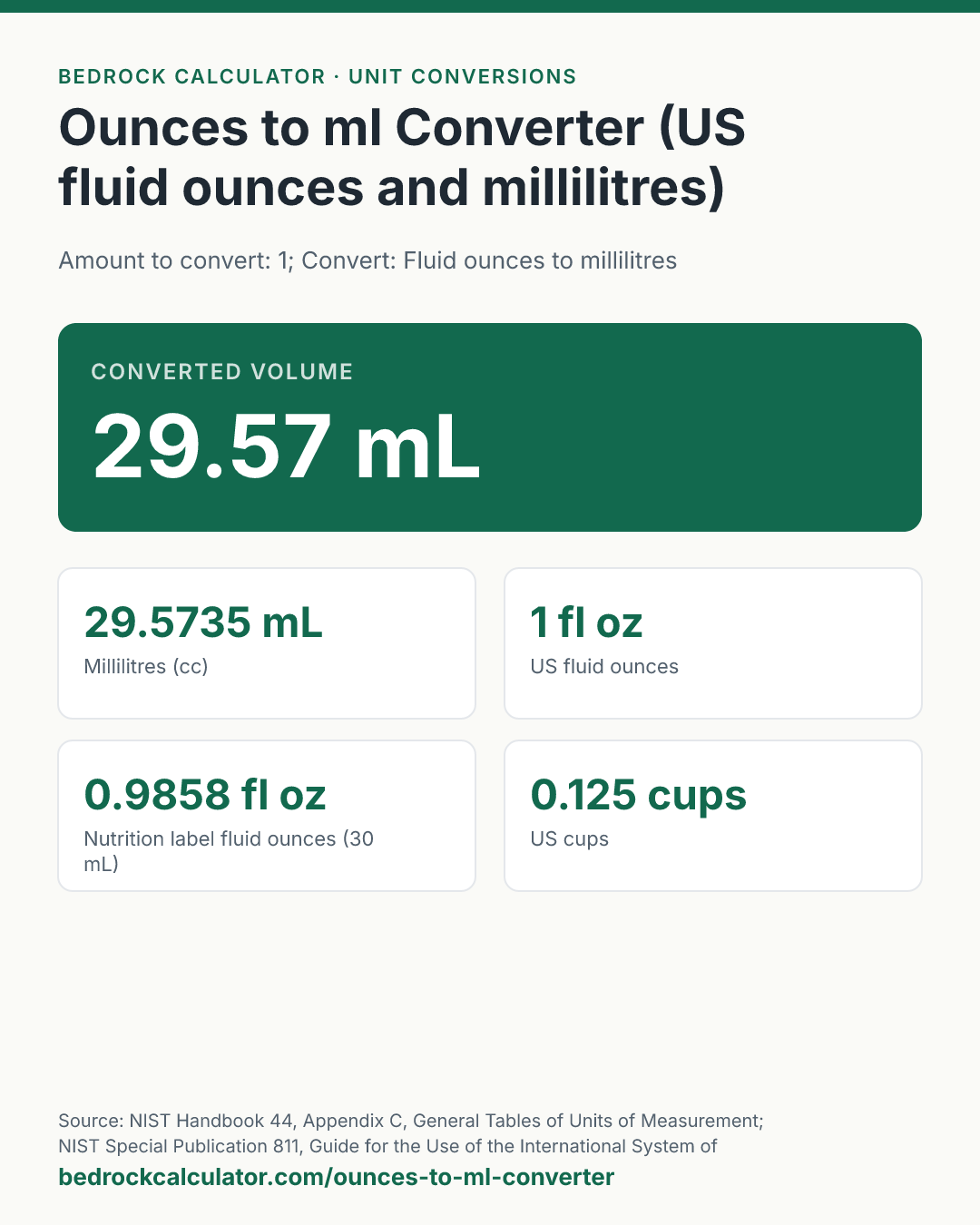980x1225 pixels.
Task: Select the 'Ounces to ml Converter' page title
Action: (x=402, y=157)
